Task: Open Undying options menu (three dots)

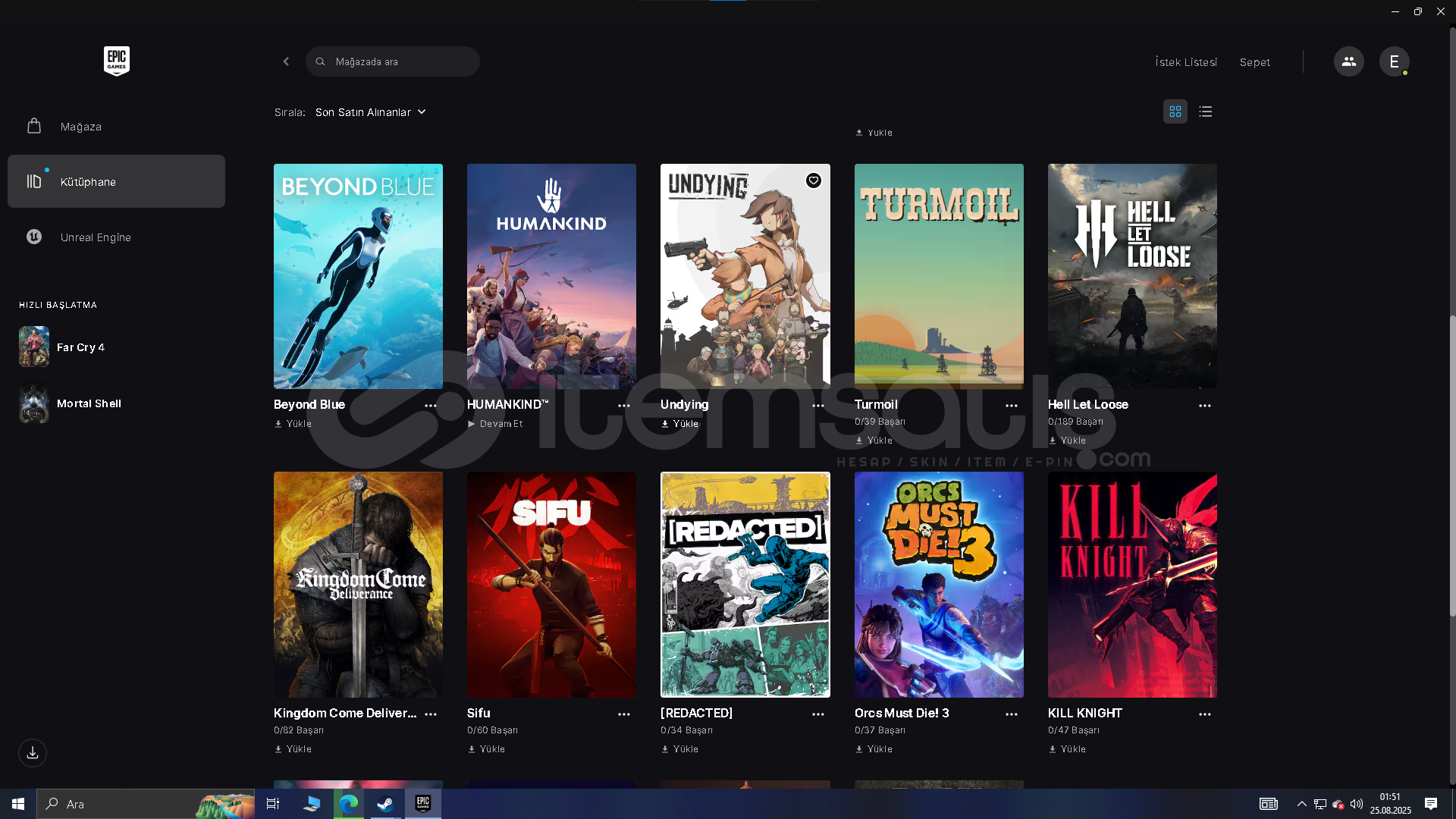Action: point(818,406)
